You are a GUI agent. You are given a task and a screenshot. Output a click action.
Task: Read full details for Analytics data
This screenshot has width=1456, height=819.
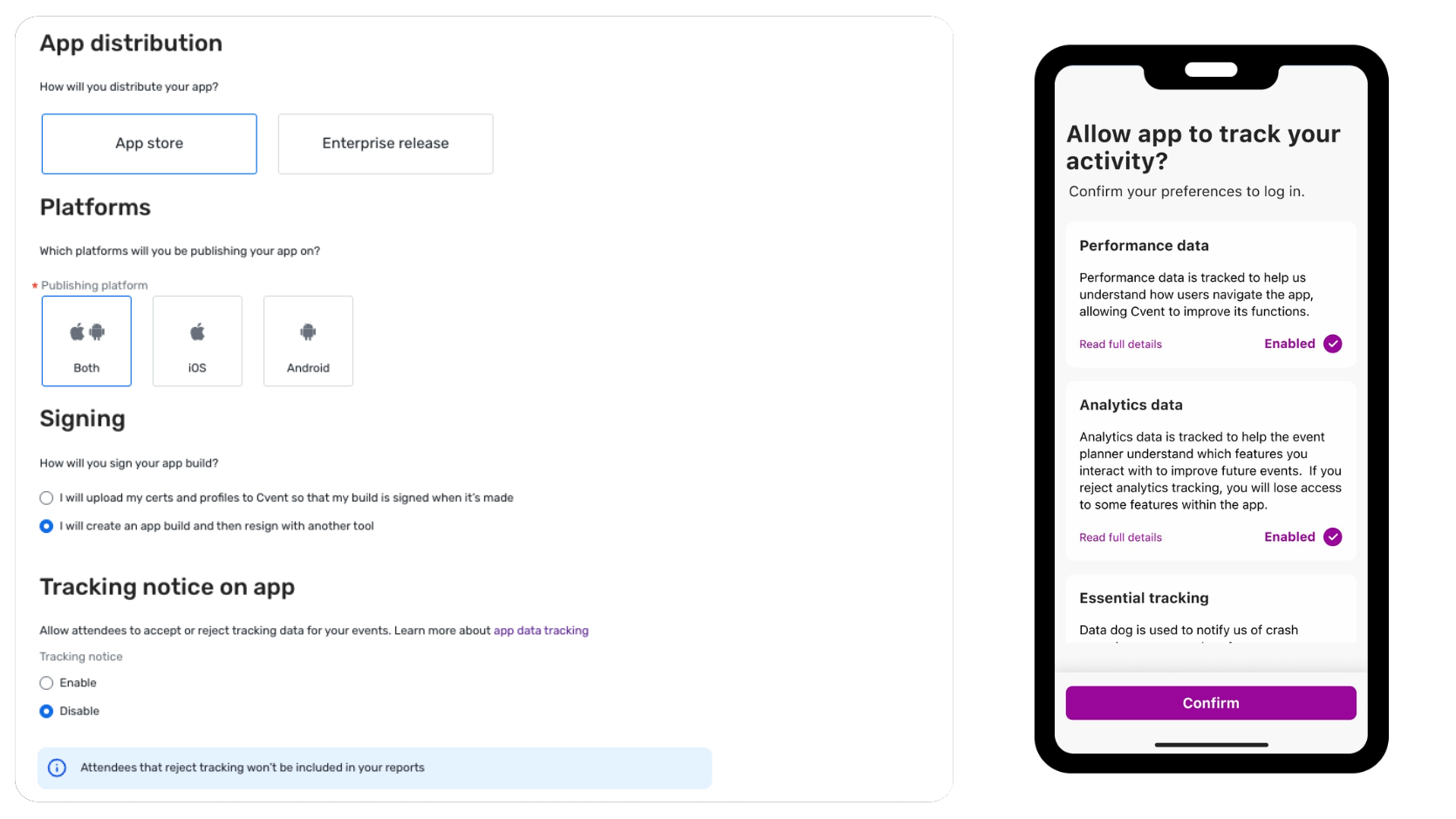click(1120, 537)
